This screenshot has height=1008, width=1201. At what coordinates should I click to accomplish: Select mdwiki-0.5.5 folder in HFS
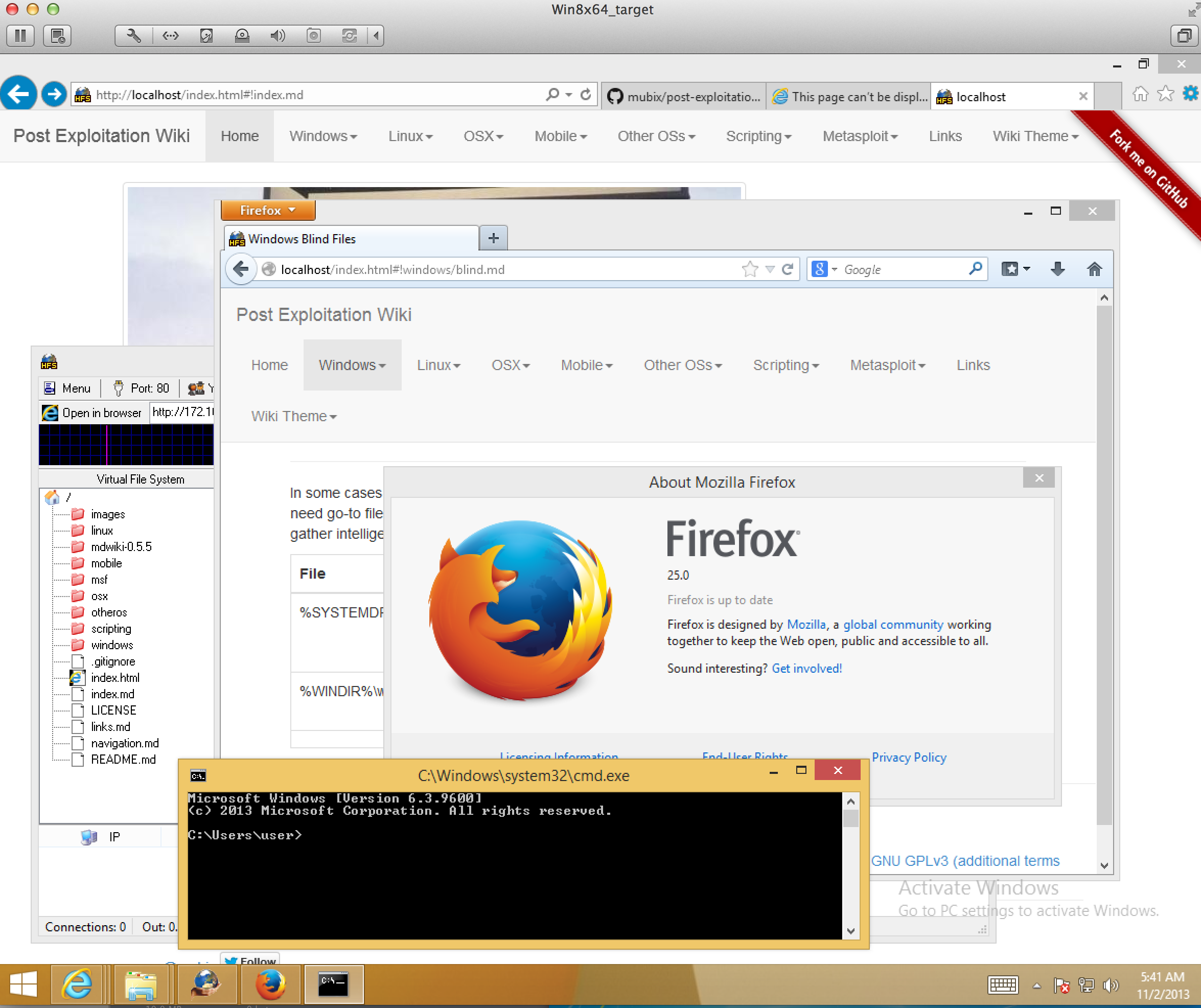pyautogui.click(x=121, y=546)
